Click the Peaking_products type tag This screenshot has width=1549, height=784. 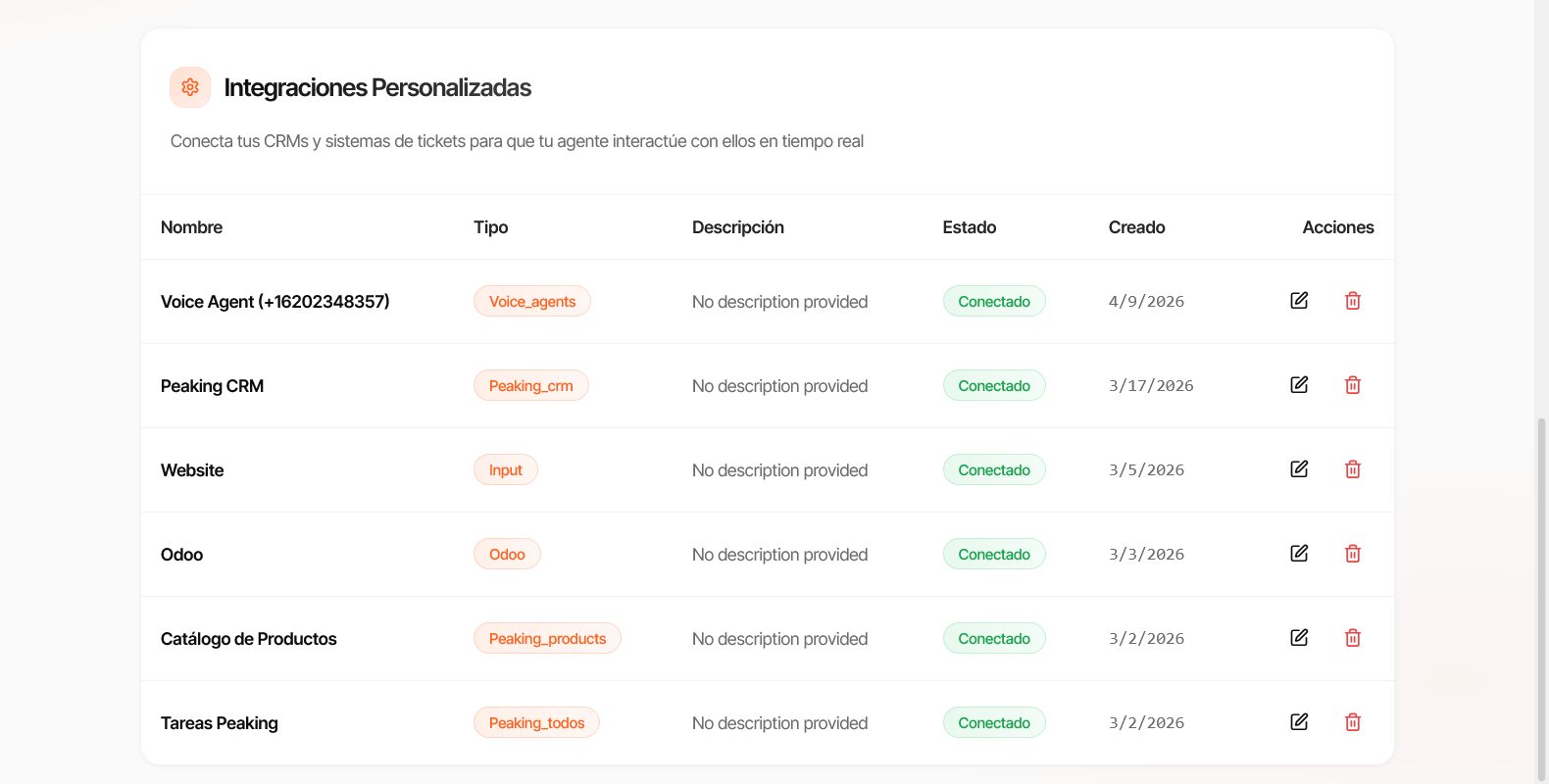(547, 638)
